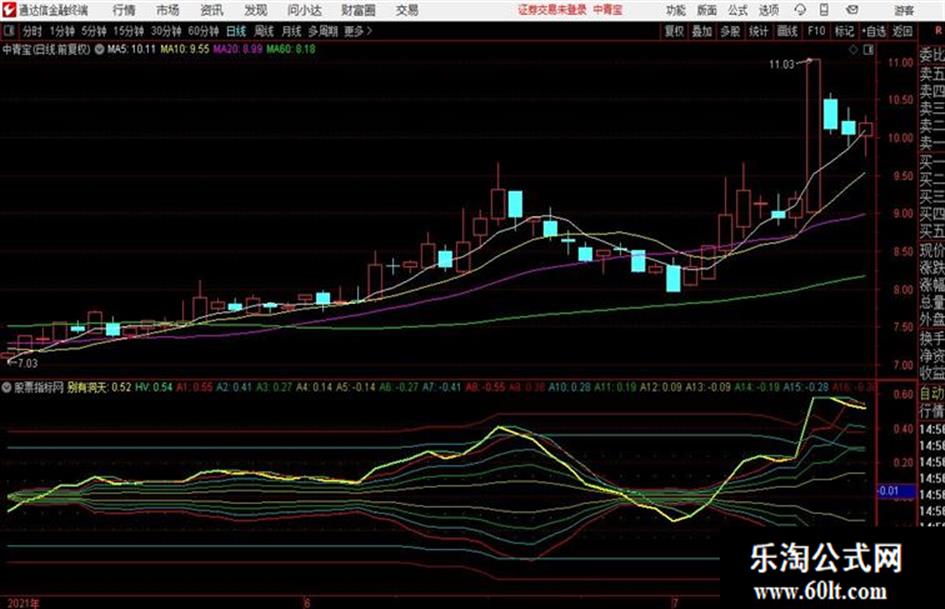This screenshot has width=945, height=609.
Task: Select the 多周期 multi-period tab
Action: [x=323, y=31]
